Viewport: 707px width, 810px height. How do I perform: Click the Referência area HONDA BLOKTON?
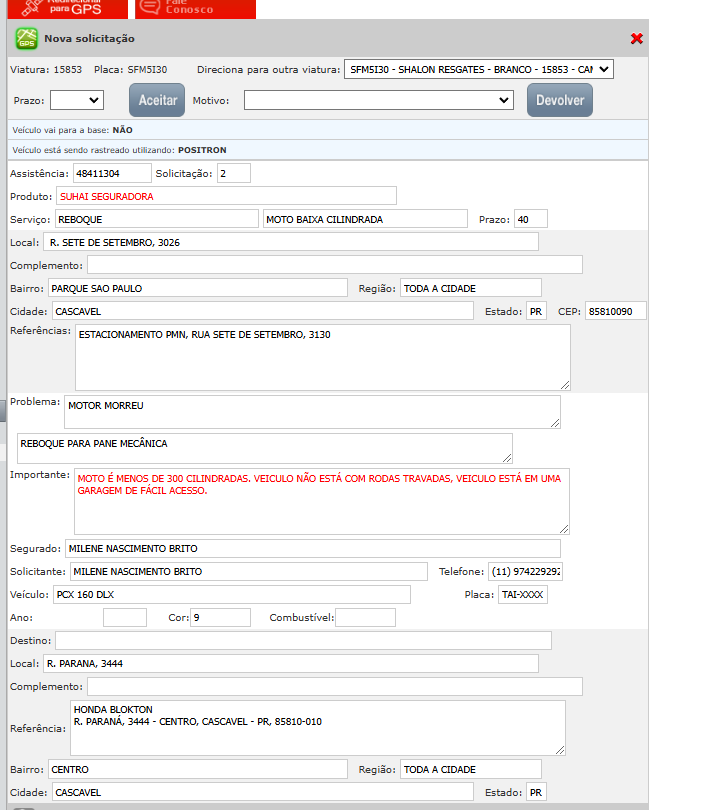coord(318,728)
